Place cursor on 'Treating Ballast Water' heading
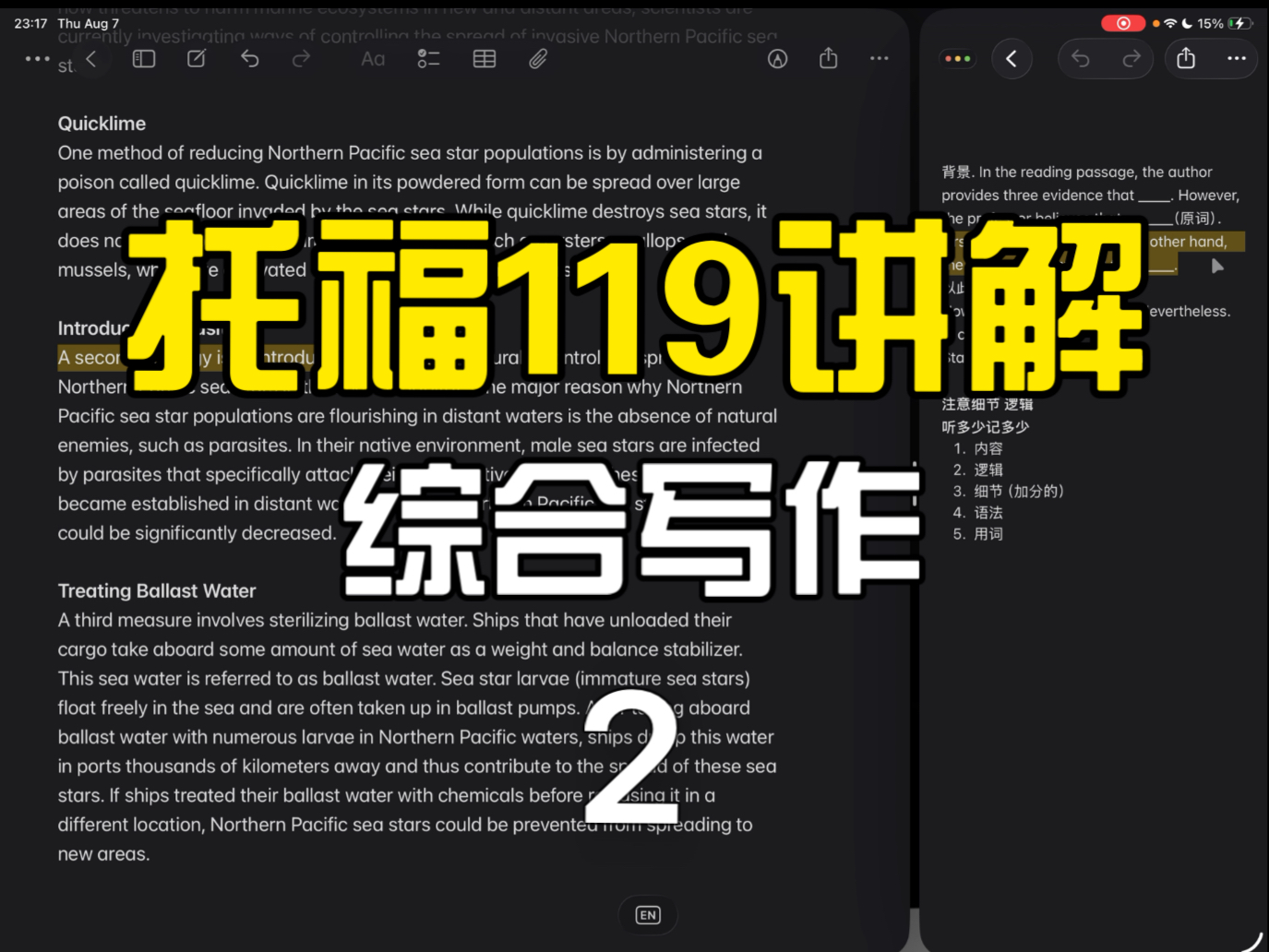 157,591
